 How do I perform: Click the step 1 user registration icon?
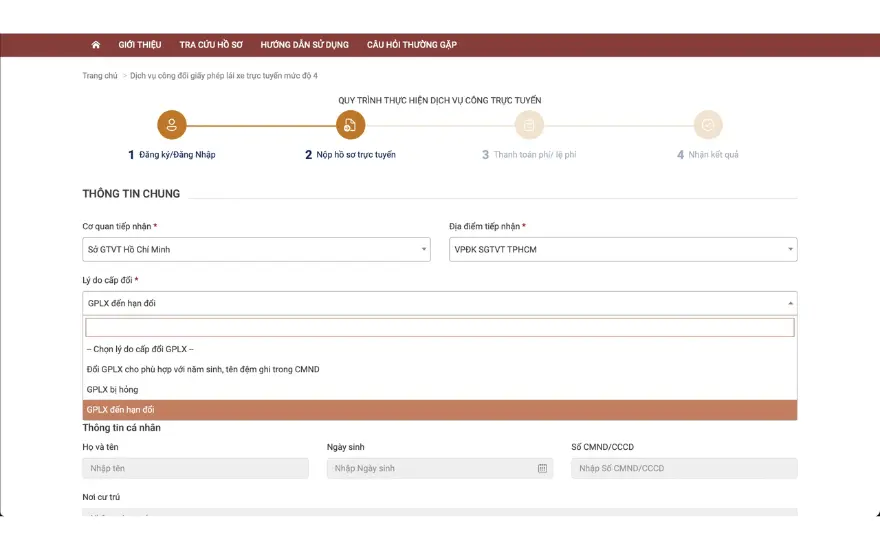pyautogui.click(x=172, y=125)
